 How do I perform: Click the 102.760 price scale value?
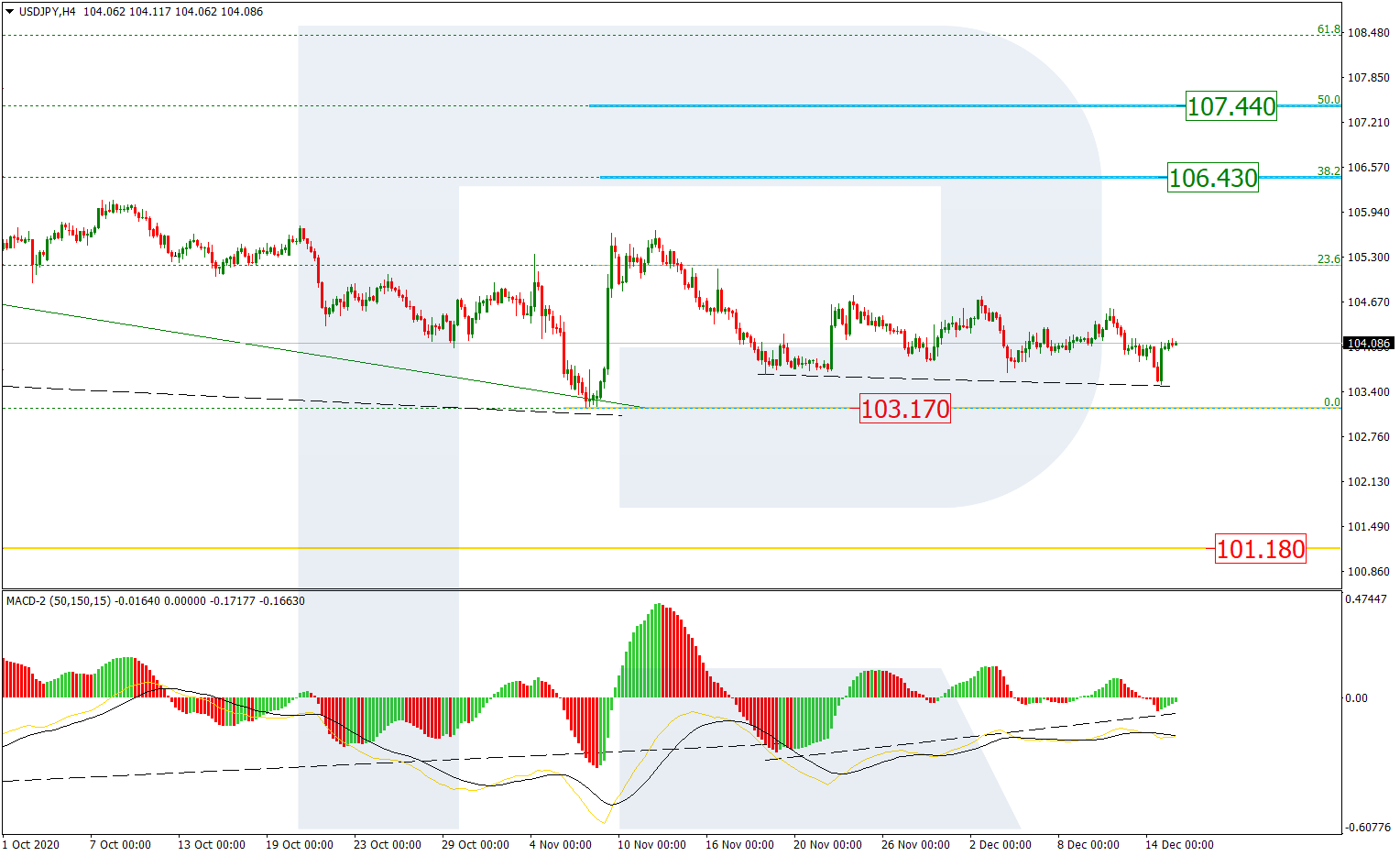coord(1369,437)
